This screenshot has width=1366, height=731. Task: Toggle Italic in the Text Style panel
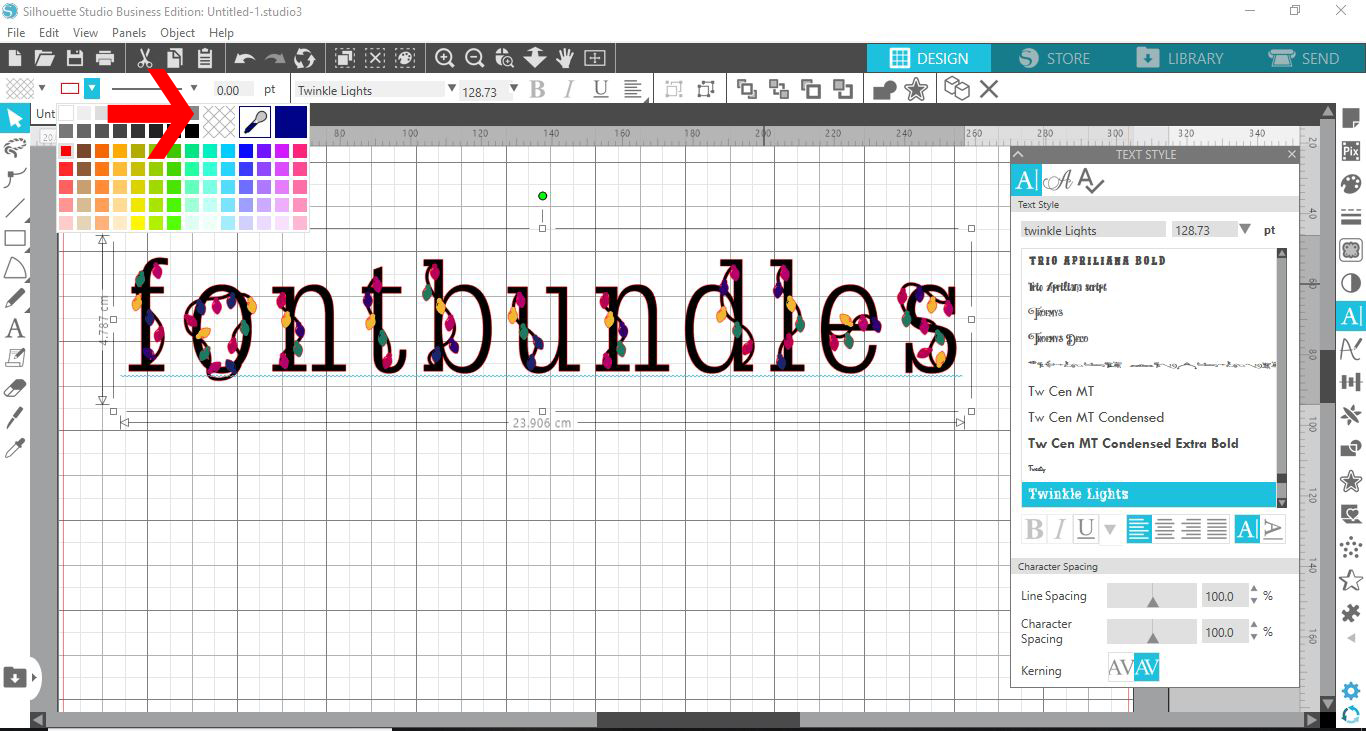(1059, 529)
